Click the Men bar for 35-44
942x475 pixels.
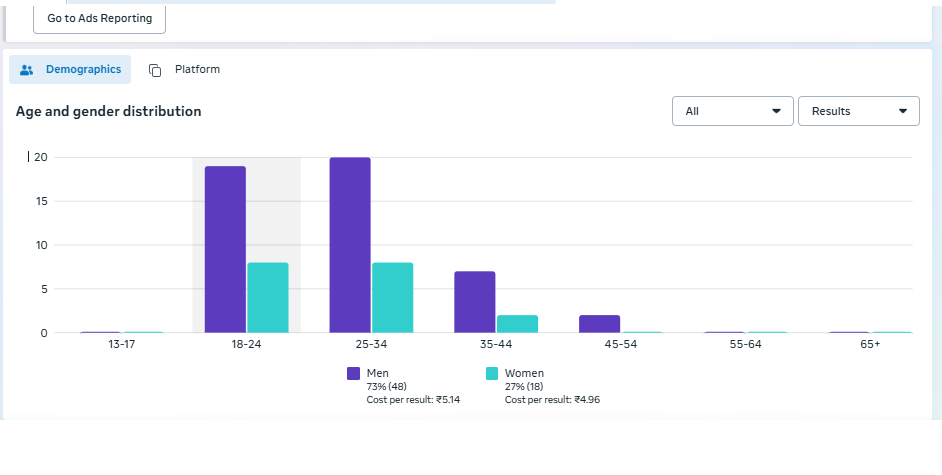pos(474,302)
